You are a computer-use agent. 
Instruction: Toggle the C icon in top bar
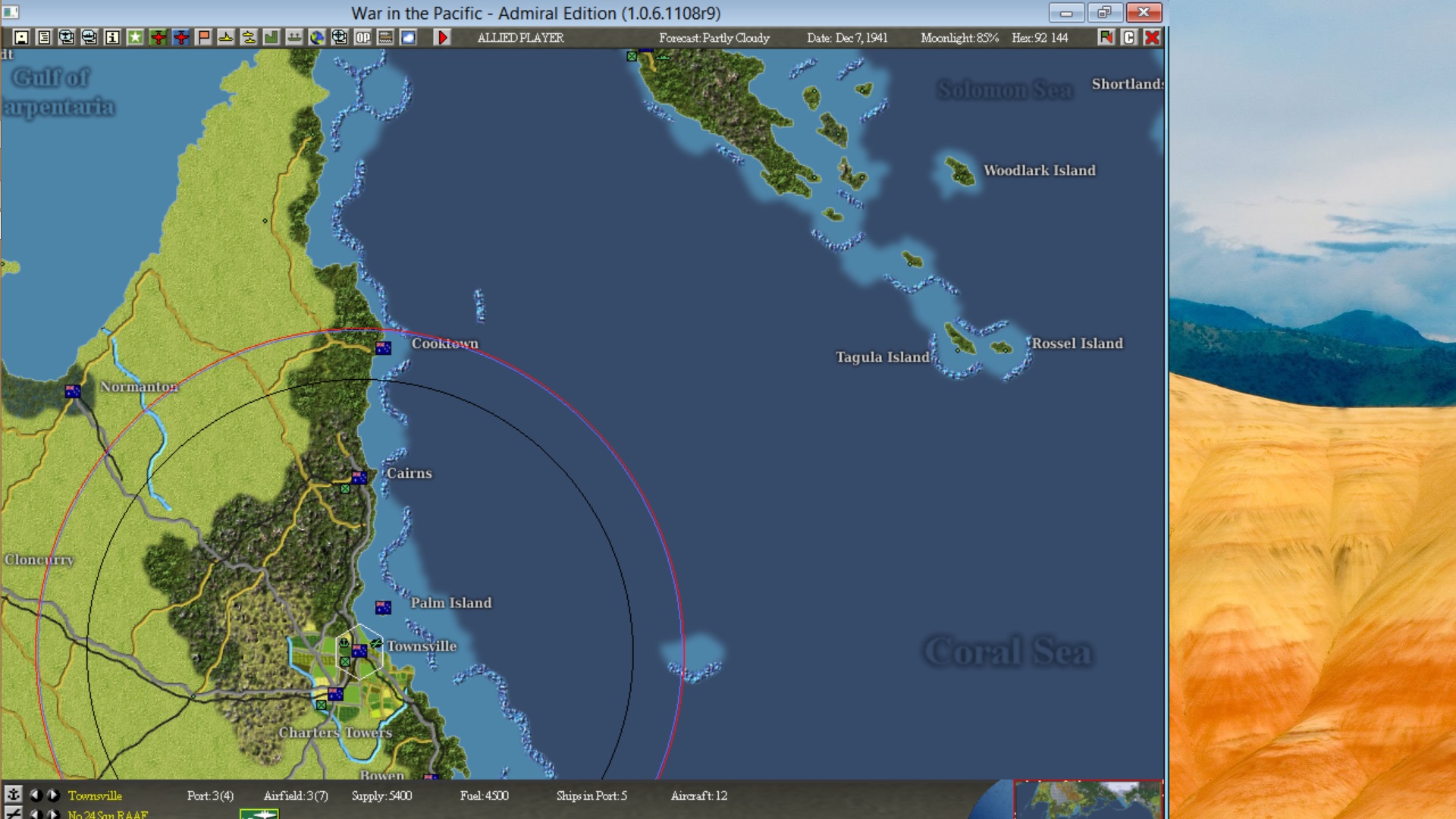pyautogui.click(x=1129, y=37)
